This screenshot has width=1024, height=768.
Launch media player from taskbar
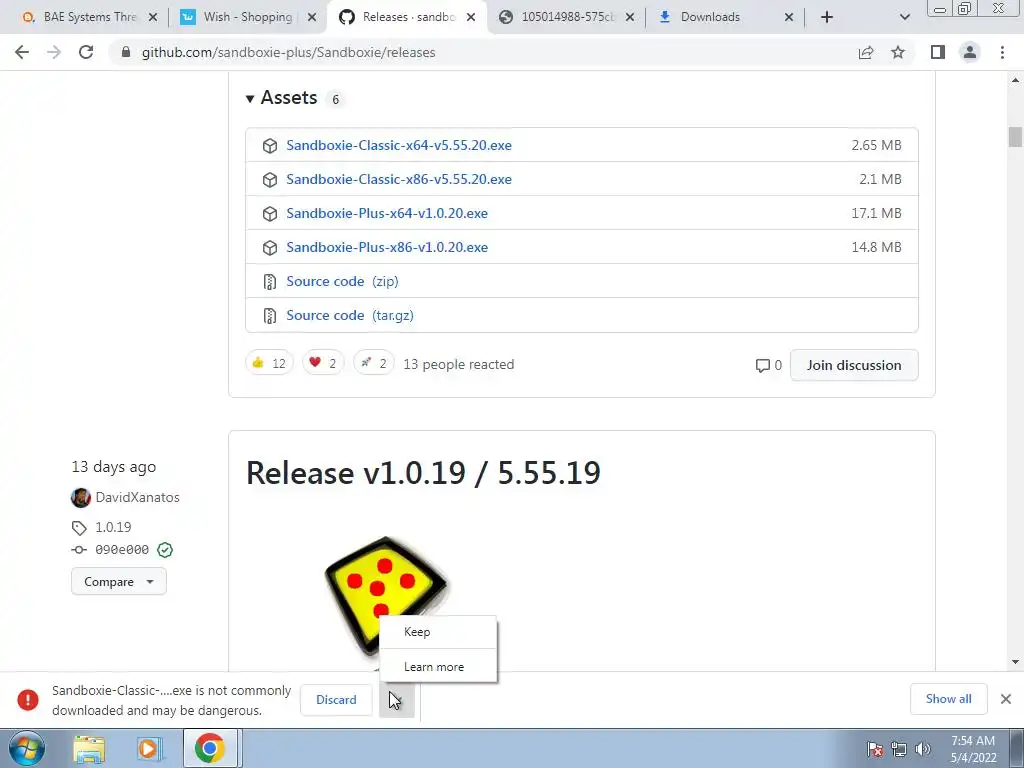(149, 749)
